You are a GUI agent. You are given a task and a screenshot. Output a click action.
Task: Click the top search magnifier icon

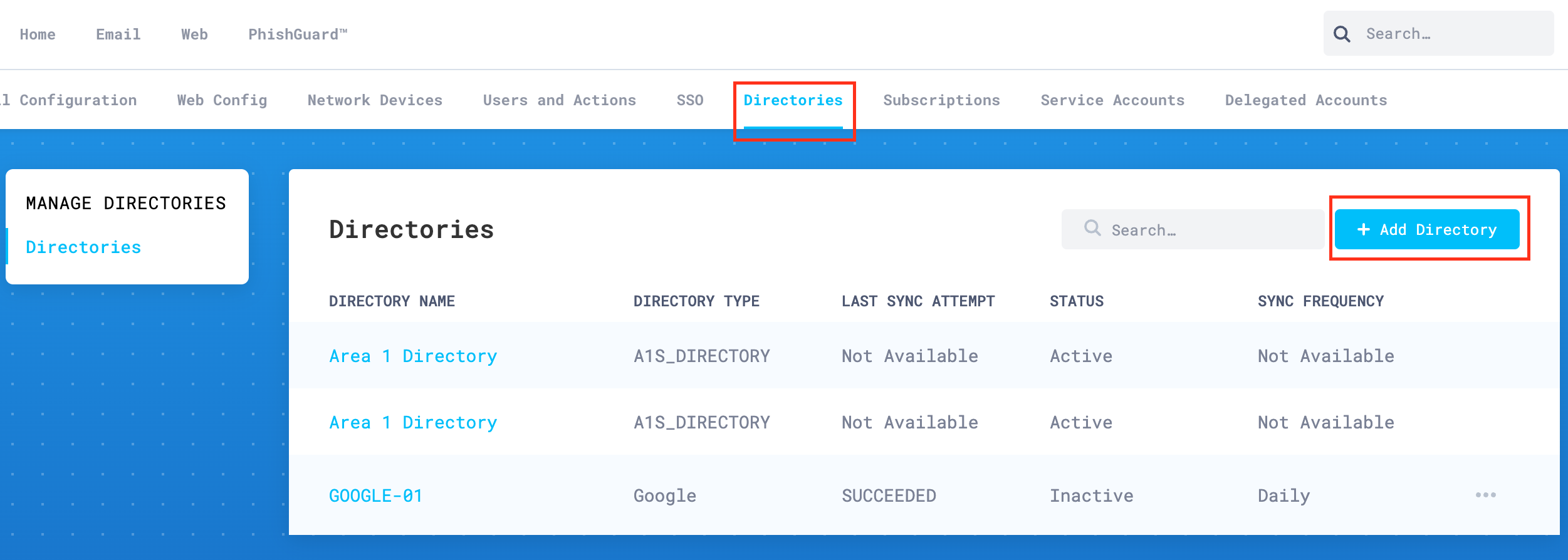(1342, 34)
